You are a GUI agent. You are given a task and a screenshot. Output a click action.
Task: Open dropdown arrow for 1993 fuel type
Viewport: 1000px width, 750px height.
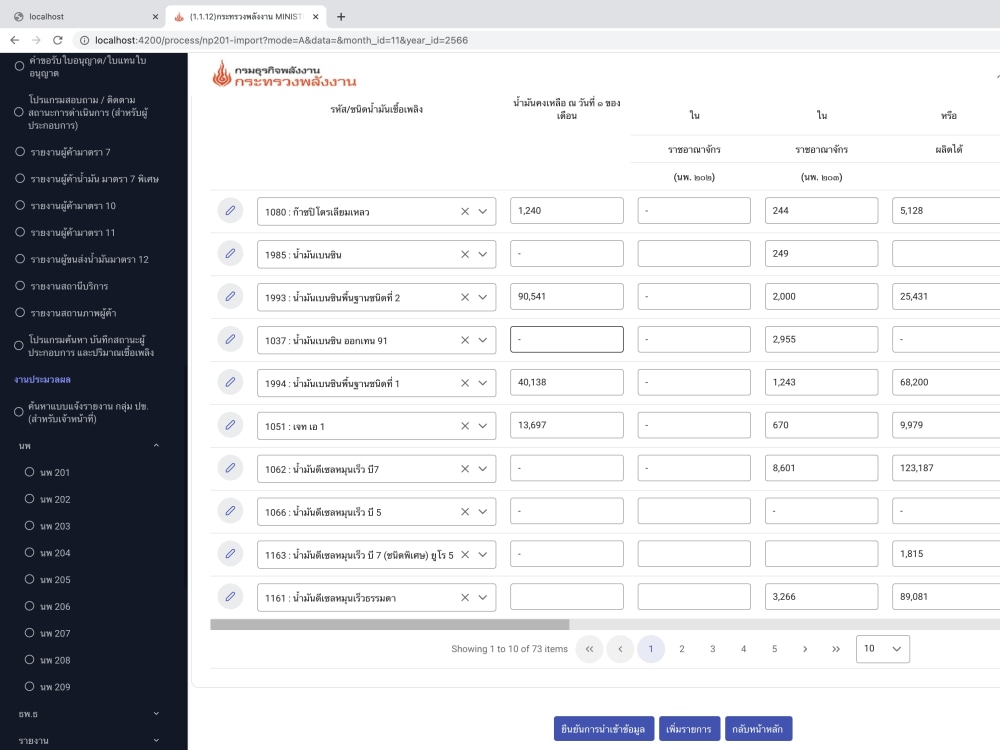coord(483,297)
